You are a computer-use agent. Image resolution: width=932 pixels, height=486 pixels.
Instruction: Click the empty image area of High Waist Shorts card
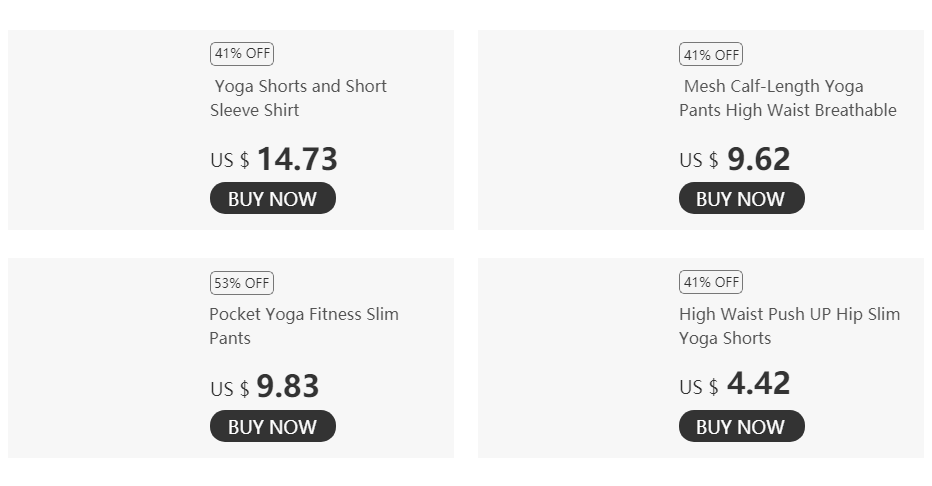point(575,358)
